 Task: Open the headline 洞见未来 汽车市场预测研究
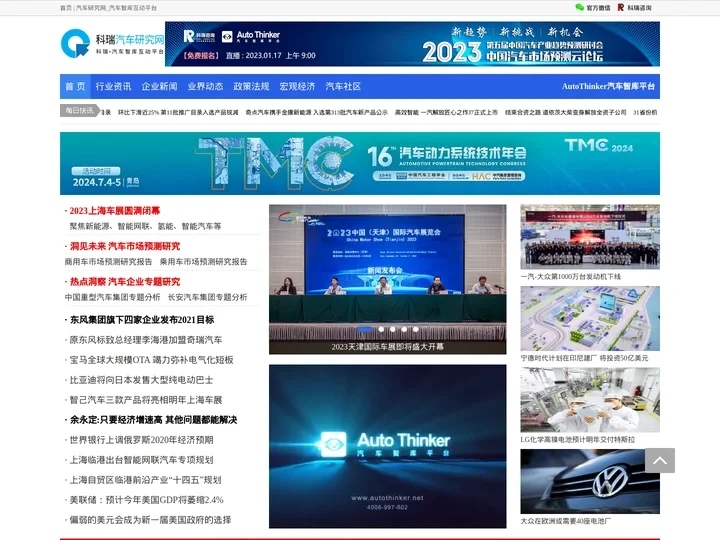pos(124,246)
